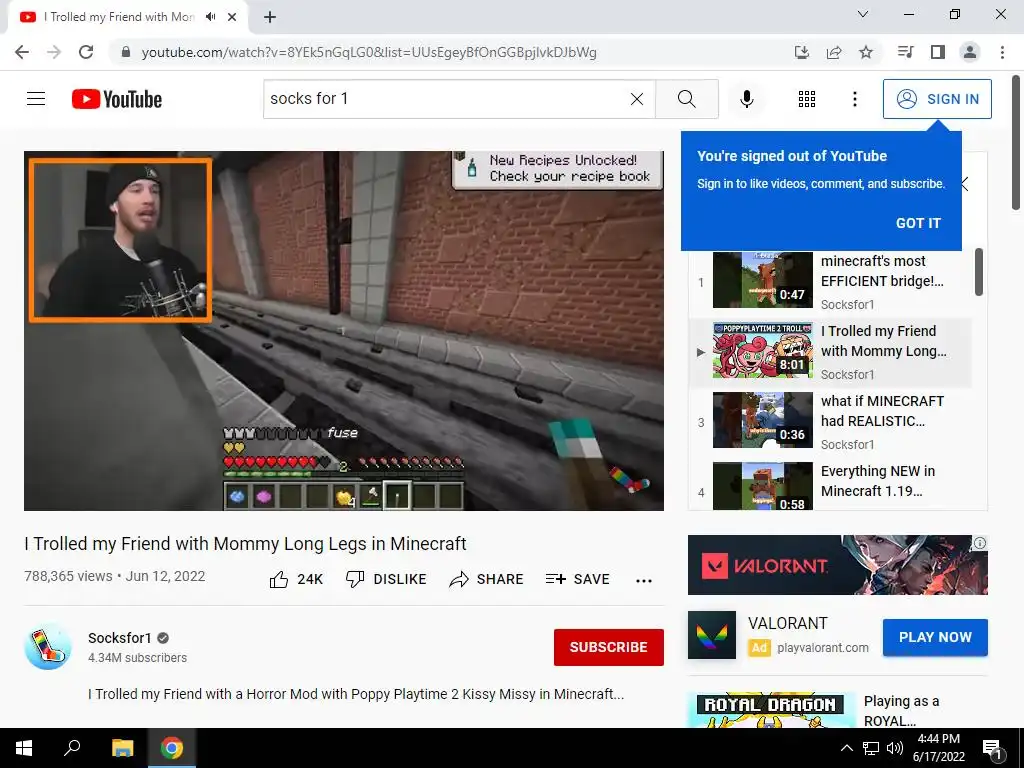Image resolution: width=1024 pixels, height=768 pixels.
Task: Start voice search with microphone icon
Action: tap(746, 99)
